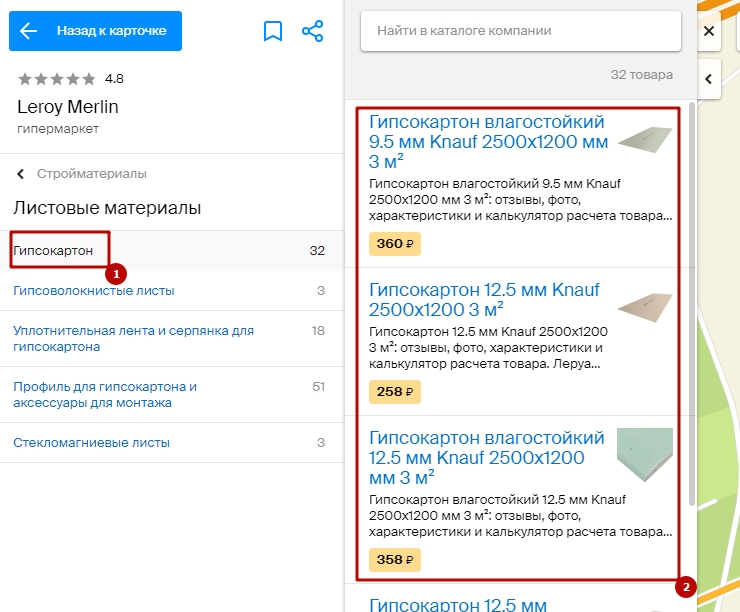Click the share icon

[x=313, y=31]
